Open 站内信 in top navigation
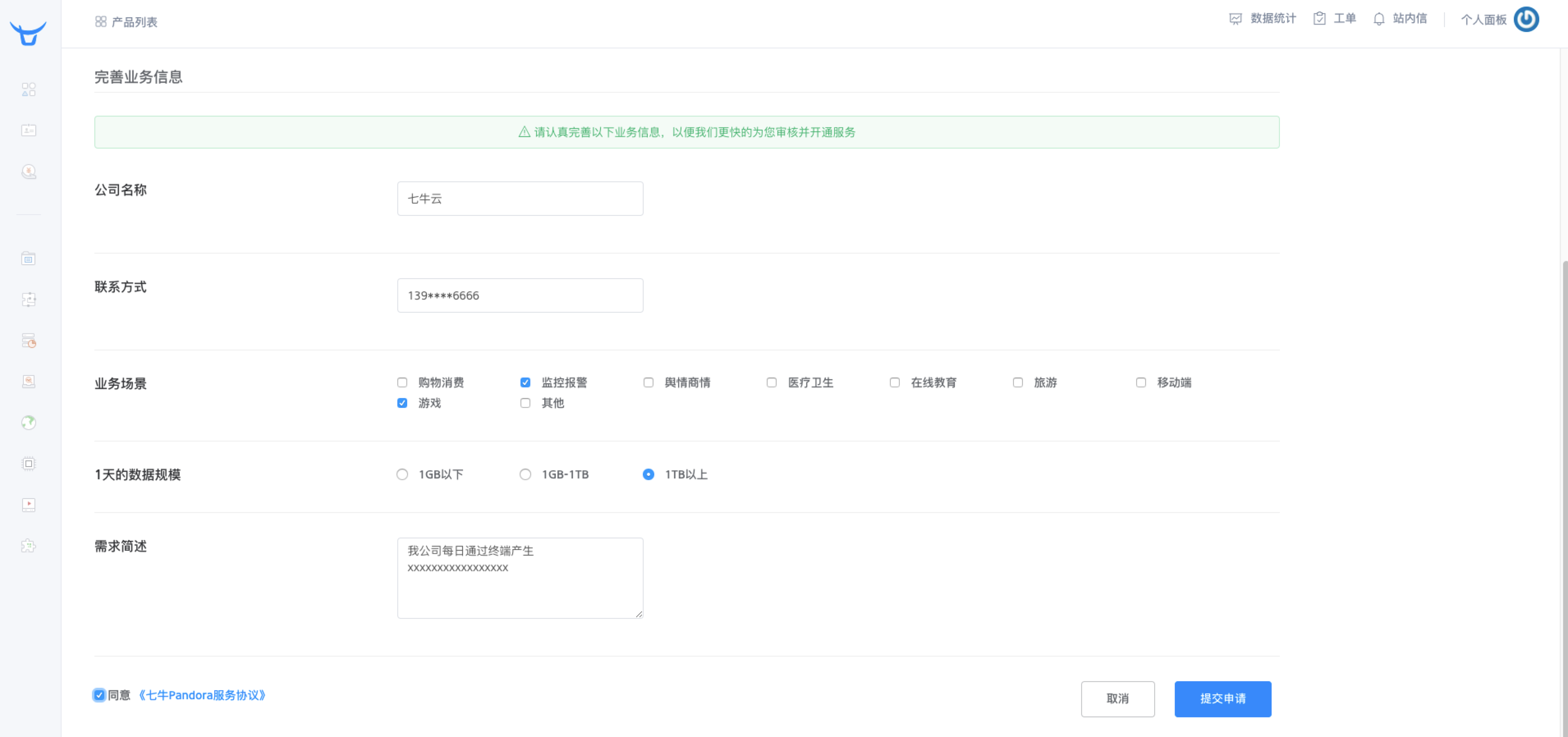Image resolution: width=1568 pixels, height=737 pixels. 1410,18
